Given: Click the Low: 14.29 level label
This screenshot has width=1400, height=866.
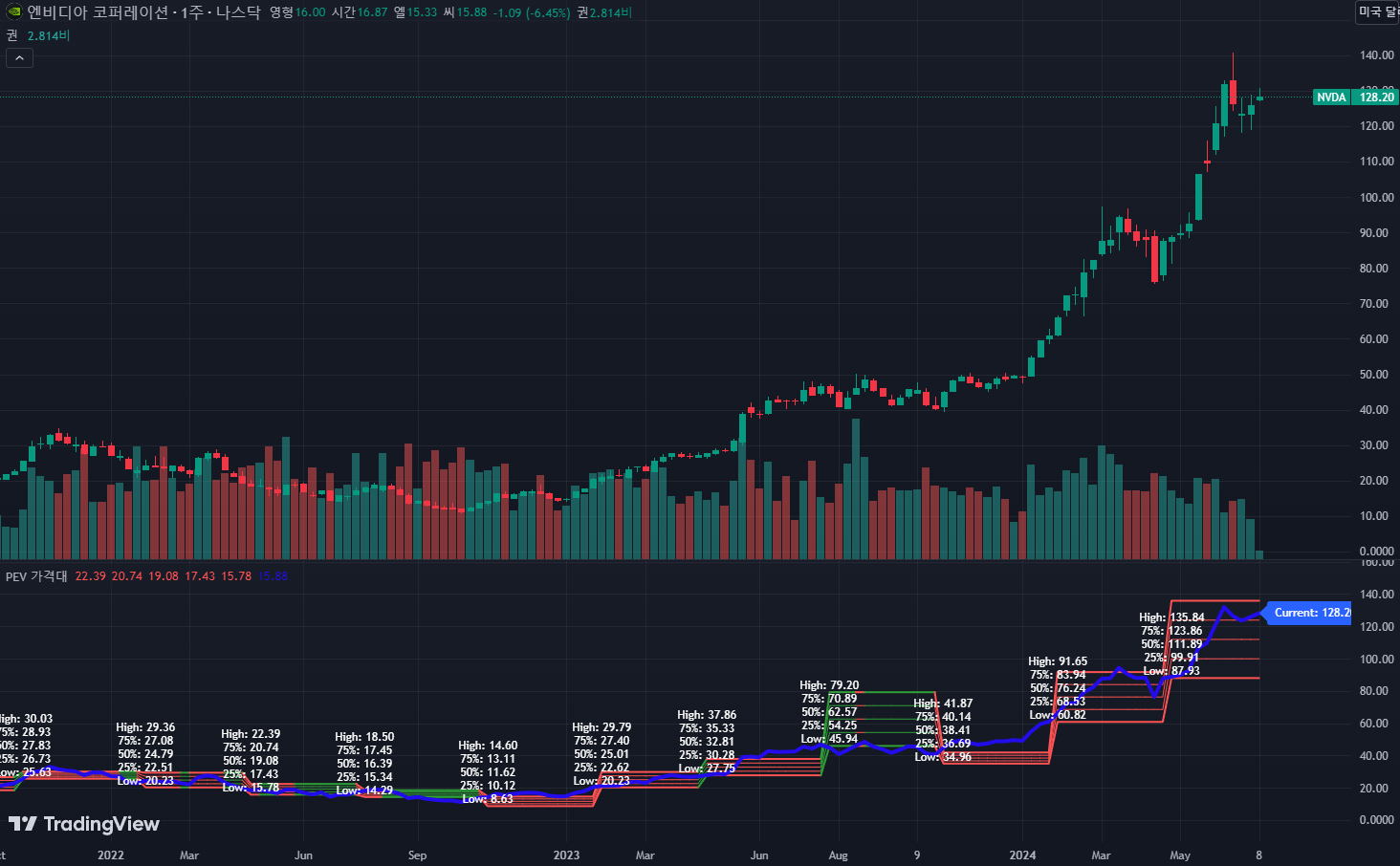Looking at the screenshot, I should 364,790.
